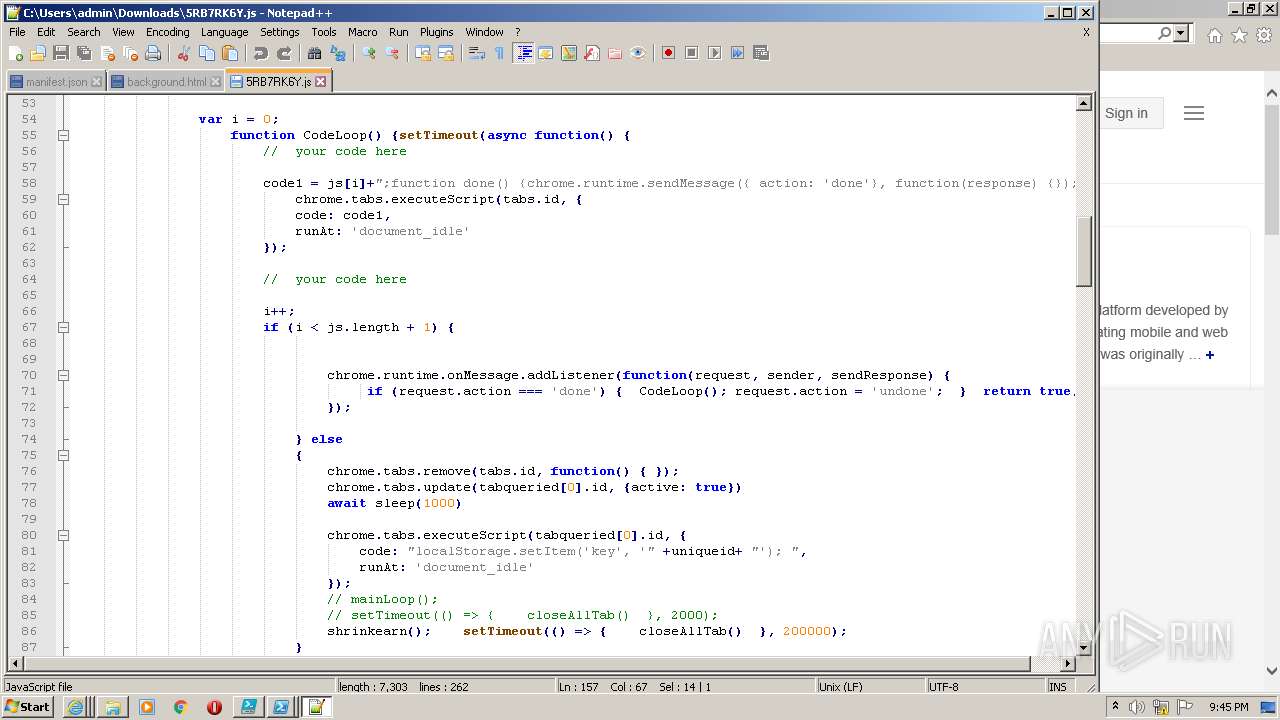Click the UTF-8 encoding status field

click(x=985, y=687)
